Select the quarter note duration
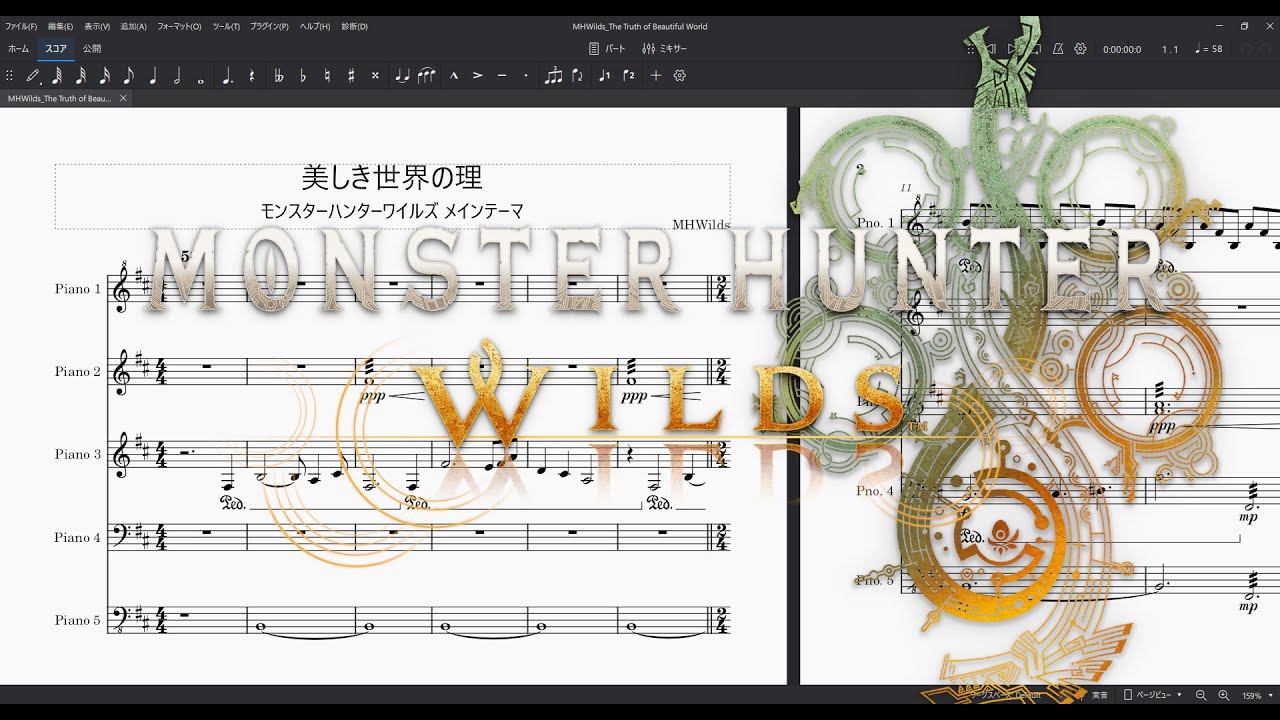1280x720 pixels. (153, 75)
